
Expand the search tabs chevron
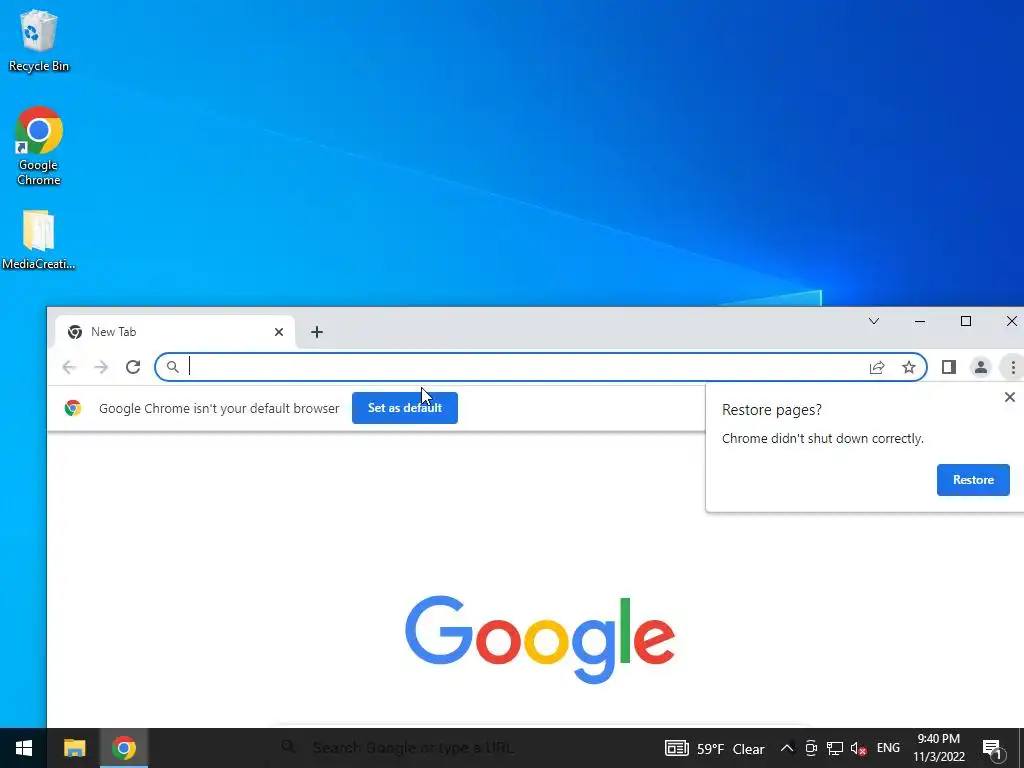(874, 321)
